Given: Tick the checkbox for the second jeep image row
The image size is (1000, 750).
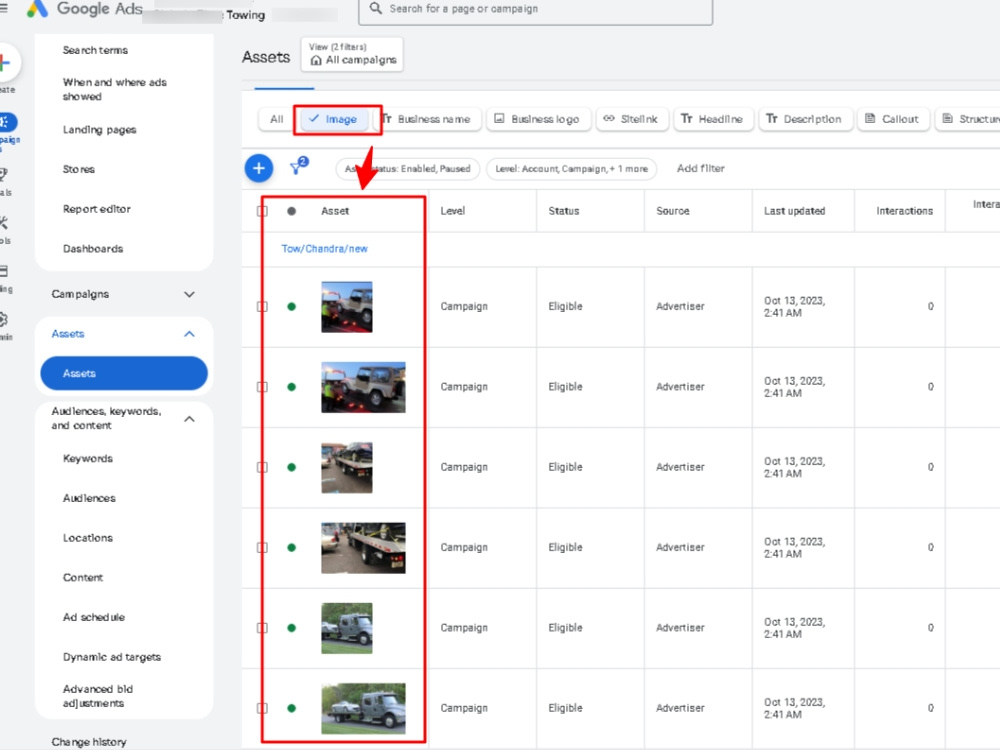Looking at the screenshot, I should coord(262,387).
